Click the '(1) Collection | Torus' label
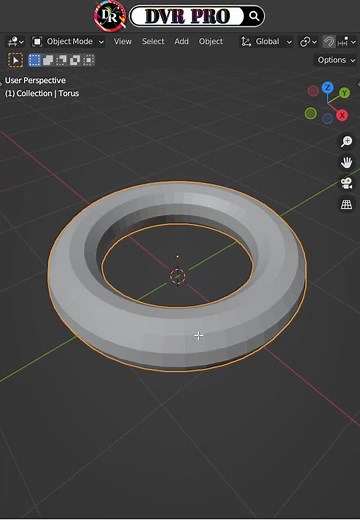This screenshot has height=520, width=360. 42,93
